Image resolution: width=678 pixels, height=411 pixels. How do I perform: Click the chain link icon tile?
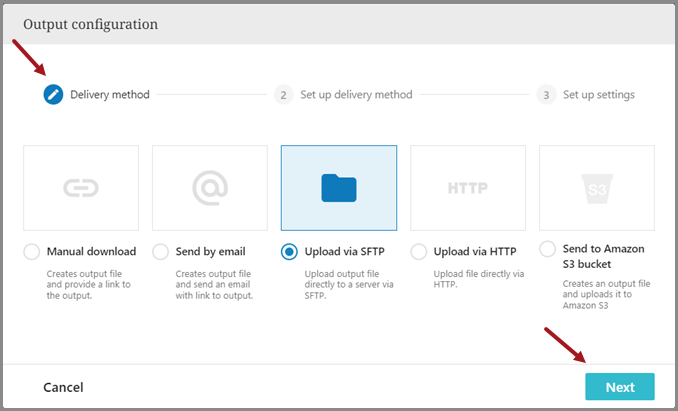coord(81,187)
